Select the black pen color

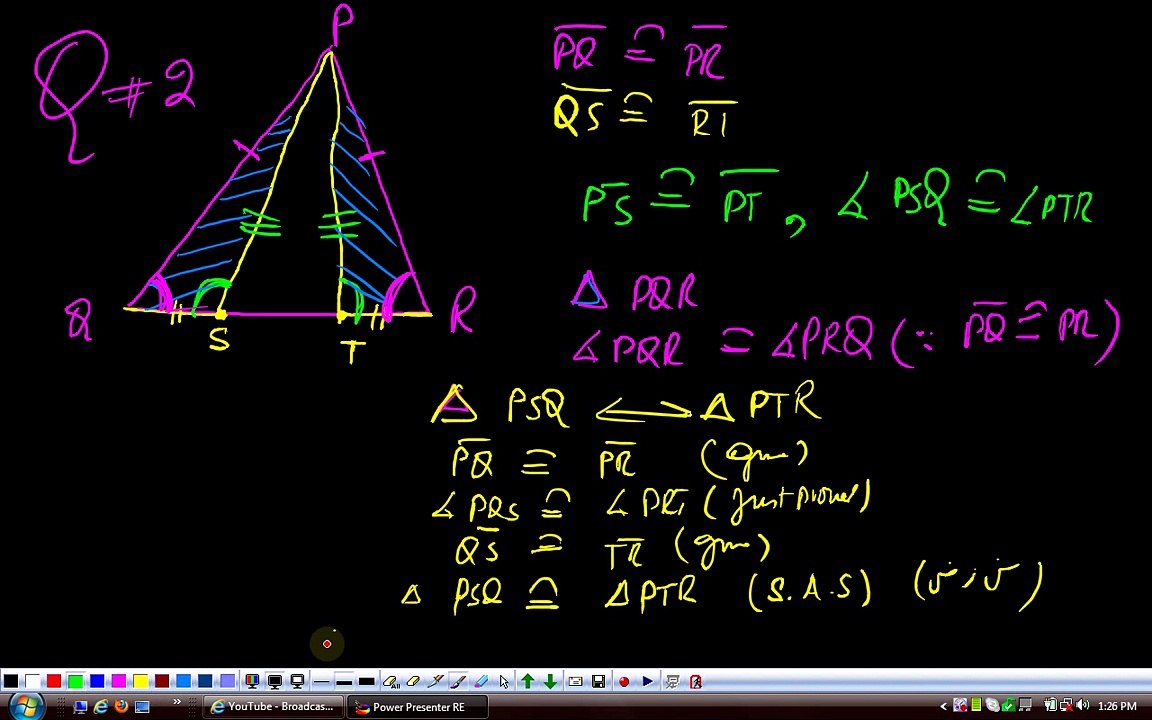tap(11, 681)
